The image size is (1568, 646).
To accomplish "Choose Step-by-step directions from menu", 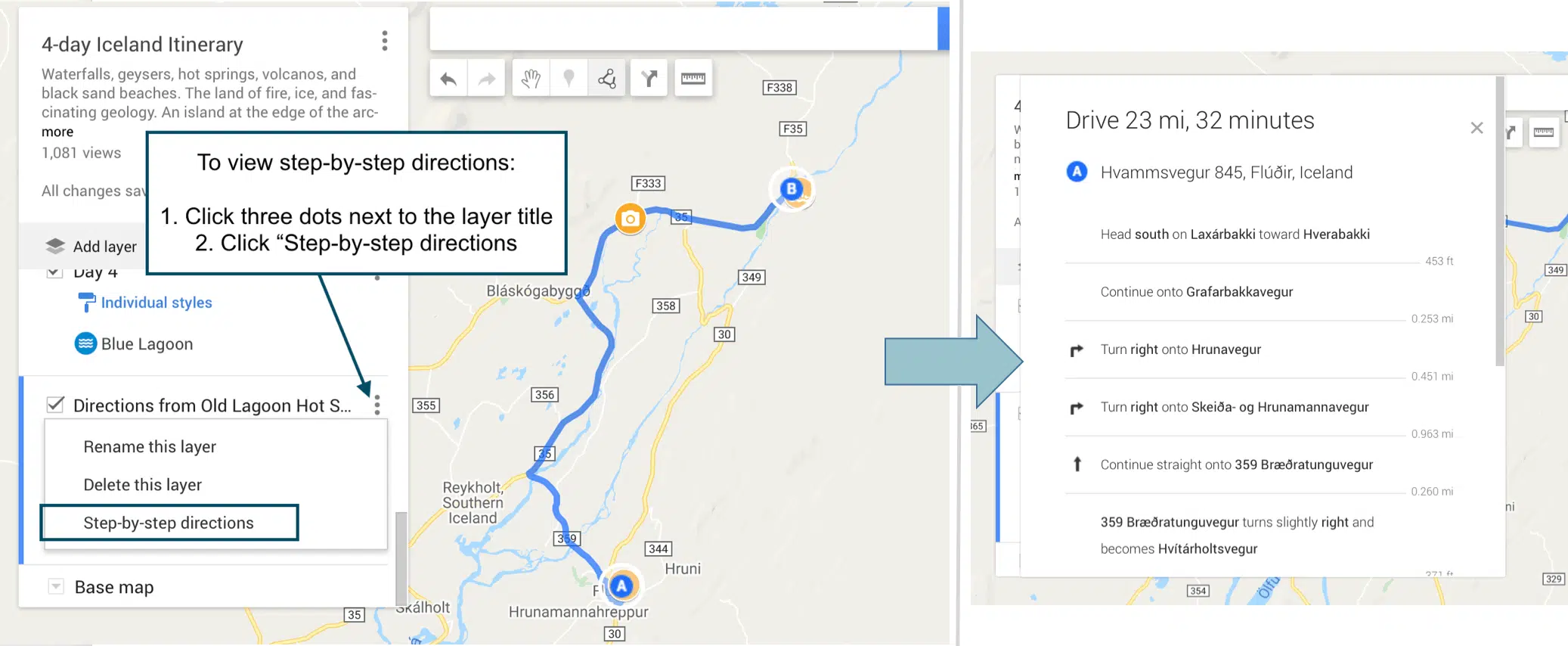I will pyautogui.click(x=169, y=523).
